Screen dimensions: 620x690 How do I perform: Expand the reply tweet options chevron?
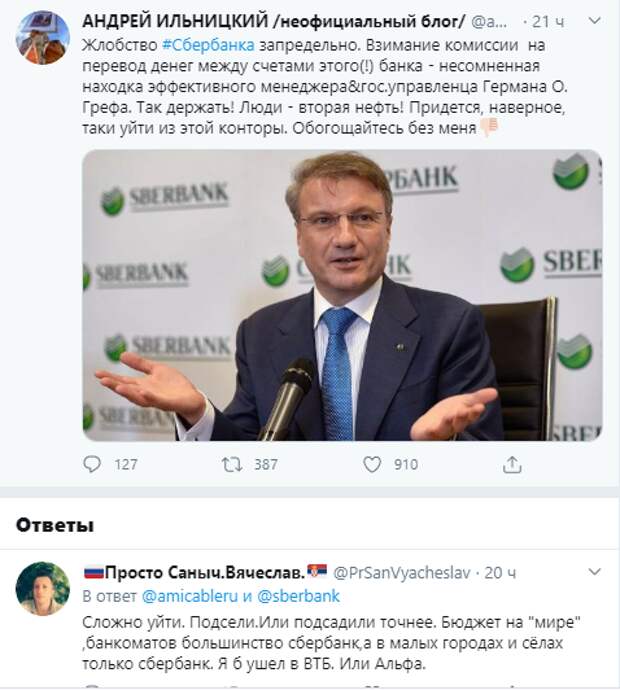(595, 571)
